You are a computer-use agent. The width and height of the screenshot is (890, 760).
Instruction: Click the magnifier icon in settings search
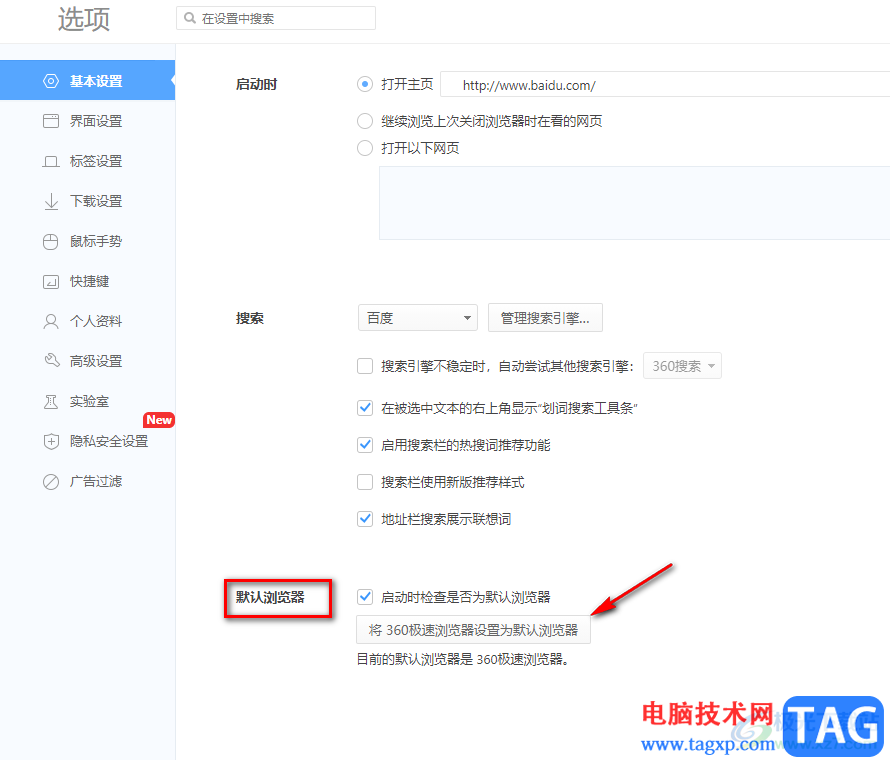click(190, 18)
